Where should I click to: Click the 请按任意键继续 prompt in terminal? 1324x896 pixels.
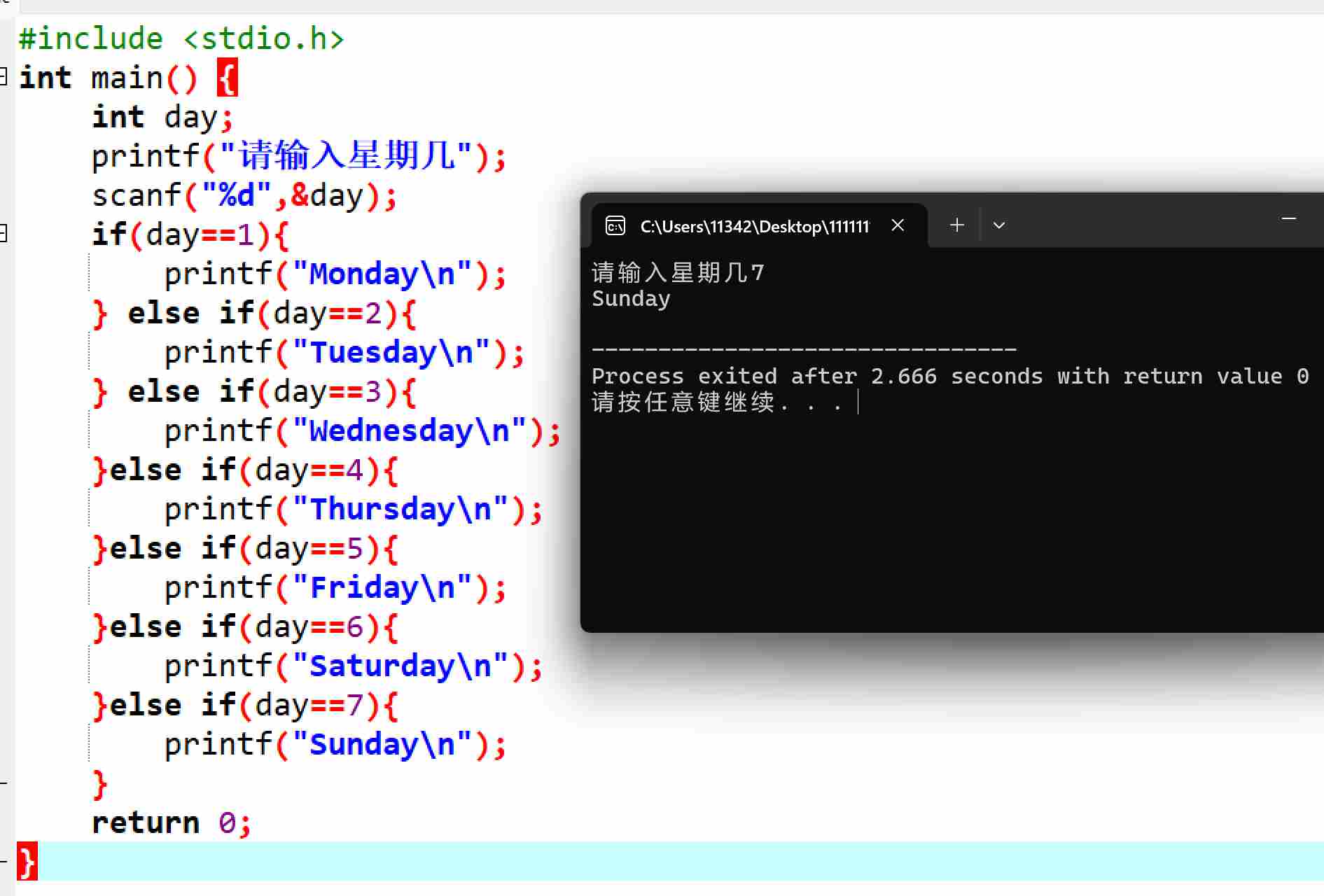[716, 402]
